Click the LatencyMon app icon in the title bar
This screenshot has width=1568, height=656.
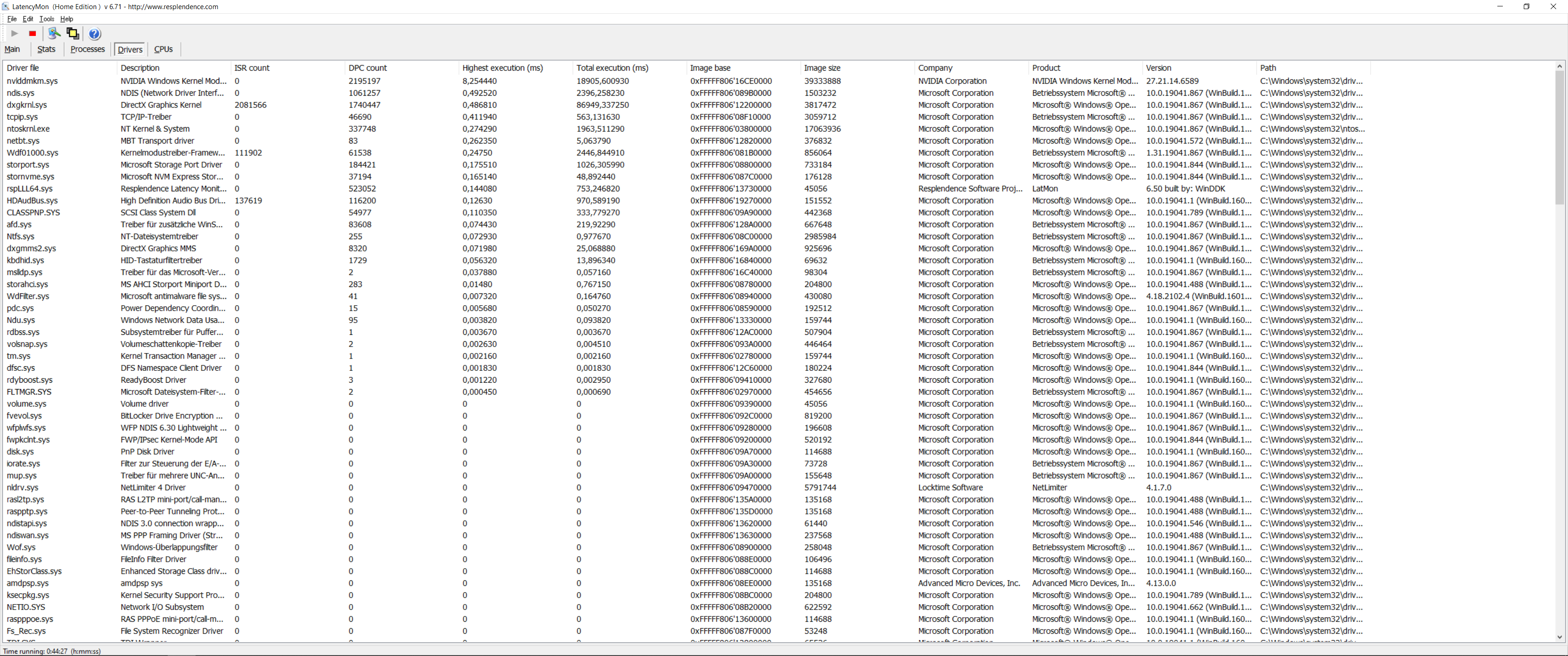pyautogui.click(x=6, y=7)
